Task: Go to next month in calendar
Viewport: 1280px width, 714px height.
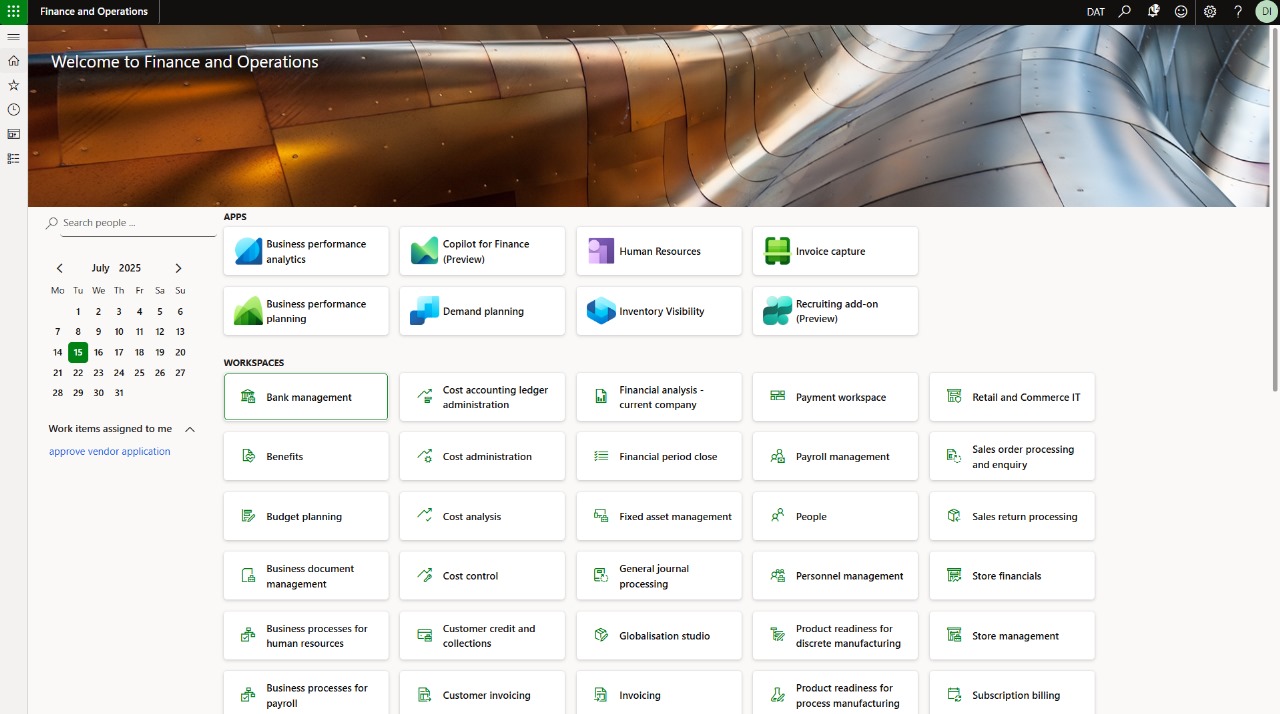Action: coord(178,268)
